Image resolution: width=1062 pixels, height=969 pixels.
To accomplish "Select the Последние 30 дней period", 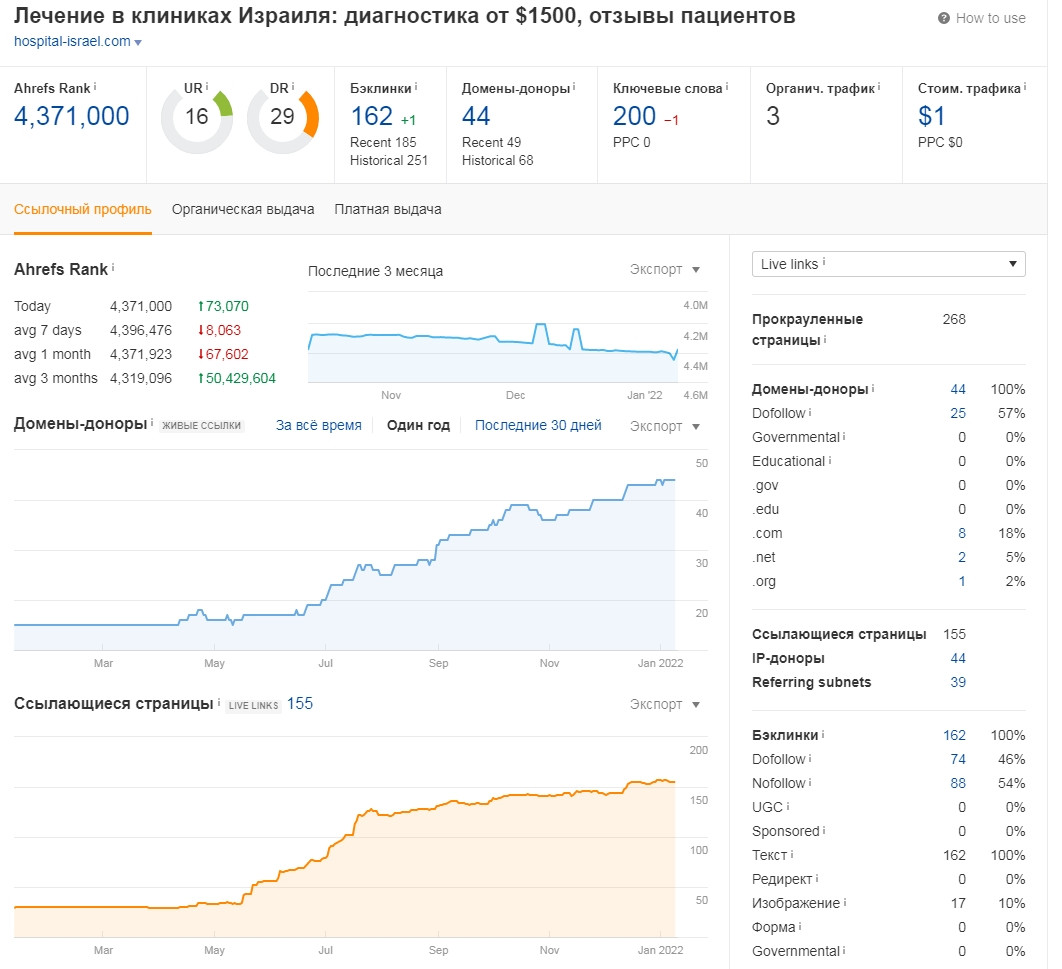I will point(538,425).
